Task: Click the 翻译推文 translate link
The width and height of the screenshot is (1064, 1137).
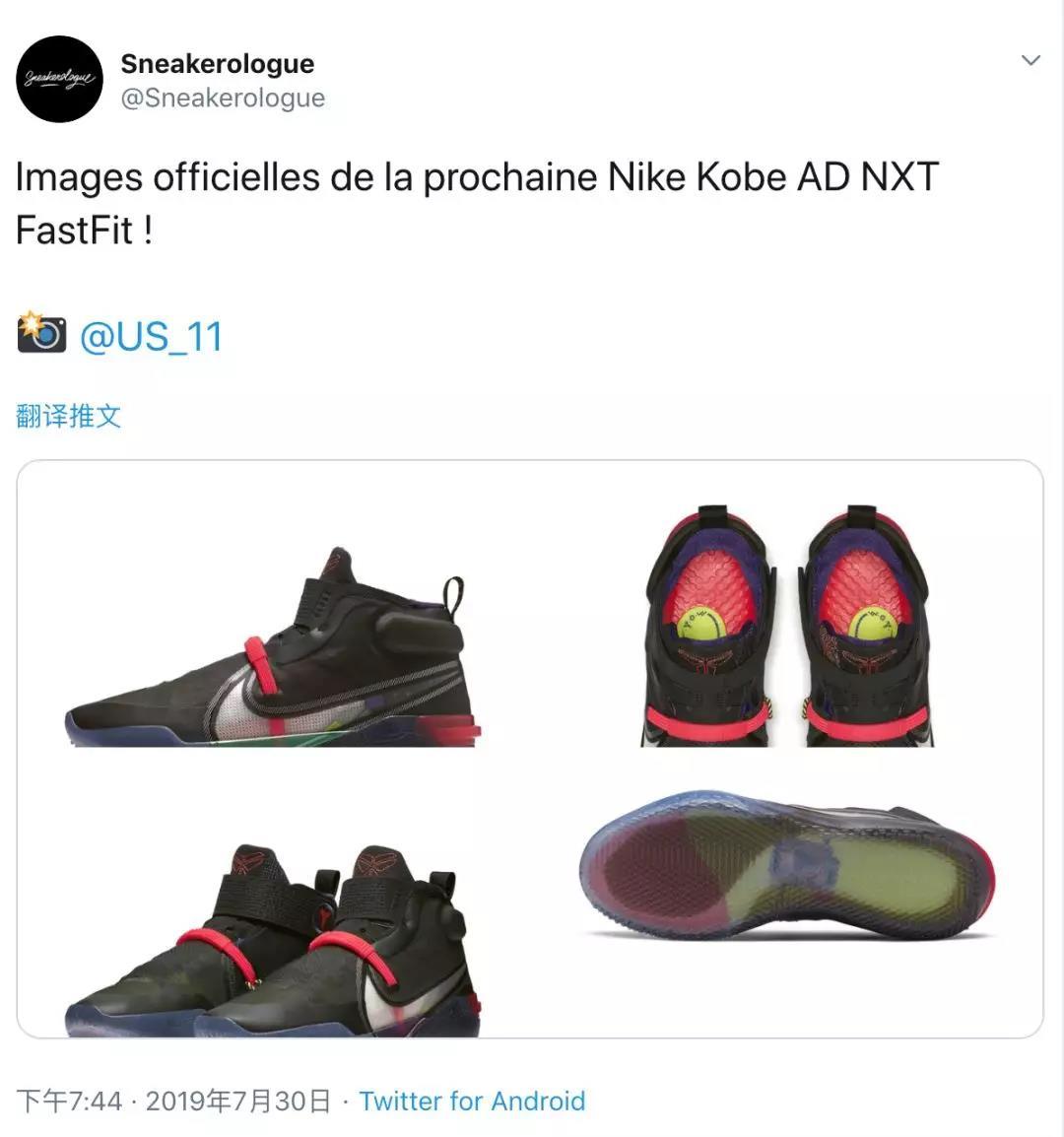Action: 68,416
